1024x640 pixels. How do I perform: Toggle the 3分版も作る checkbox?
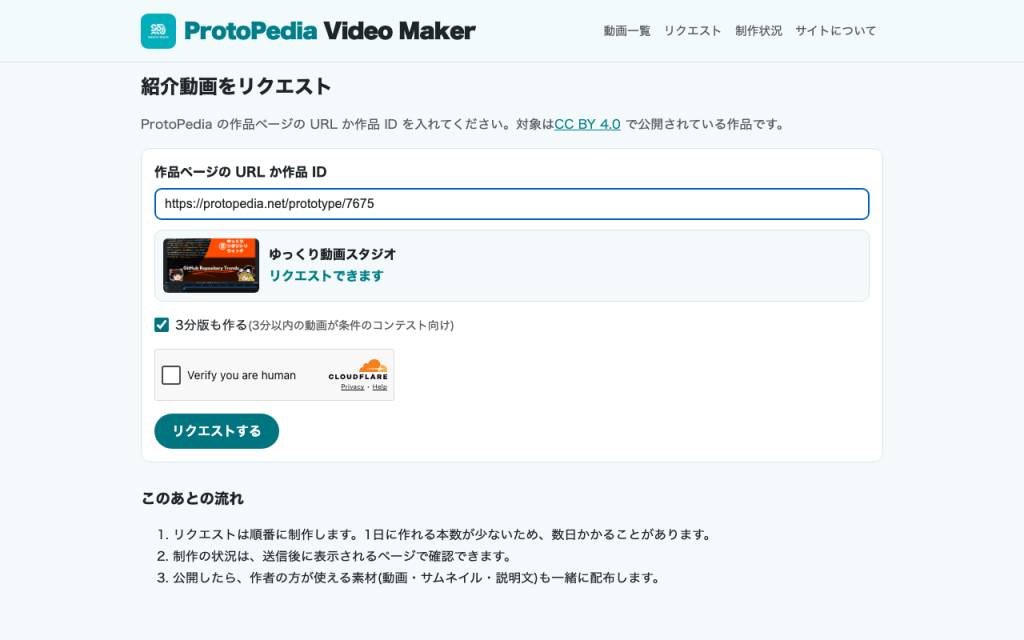coord(161,325)
